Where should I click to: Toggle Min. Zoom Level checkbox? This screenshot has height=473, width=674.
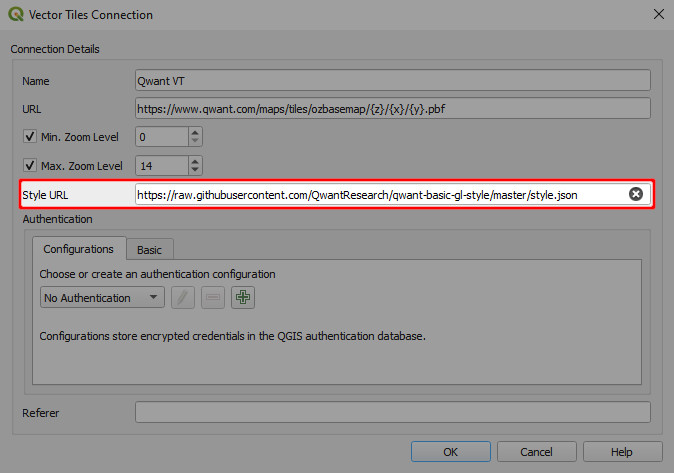(x=30, y=137)
